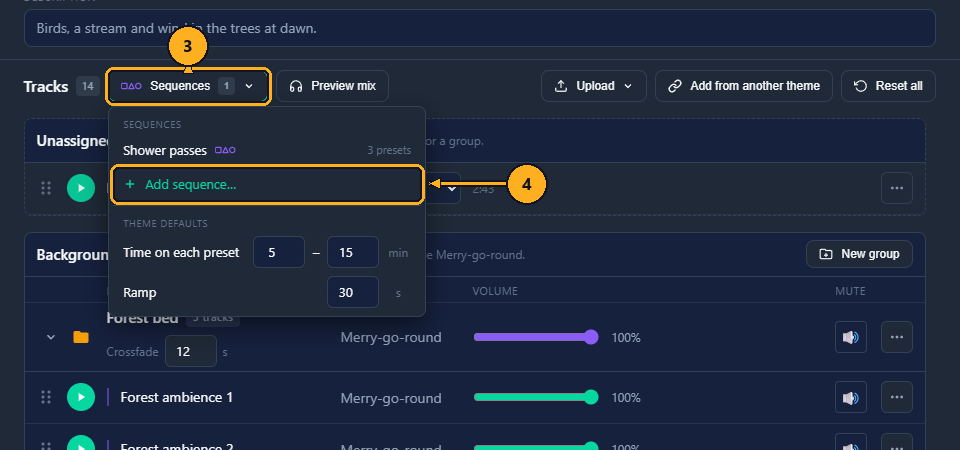The height and width of the screenshot is (450, 960).
Task: Reset all tracks
Action: point(888,86)
